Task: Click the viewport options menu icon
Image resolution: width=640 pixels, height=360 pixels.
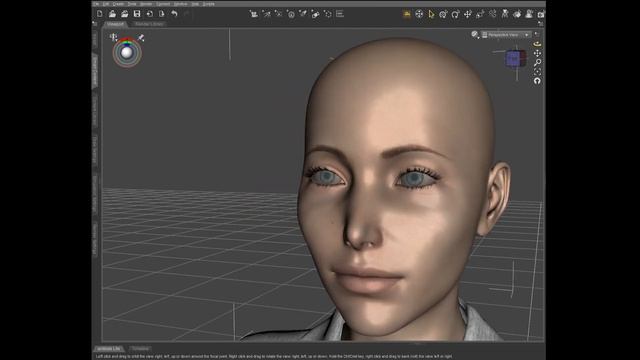Action: tap(537, 34)
